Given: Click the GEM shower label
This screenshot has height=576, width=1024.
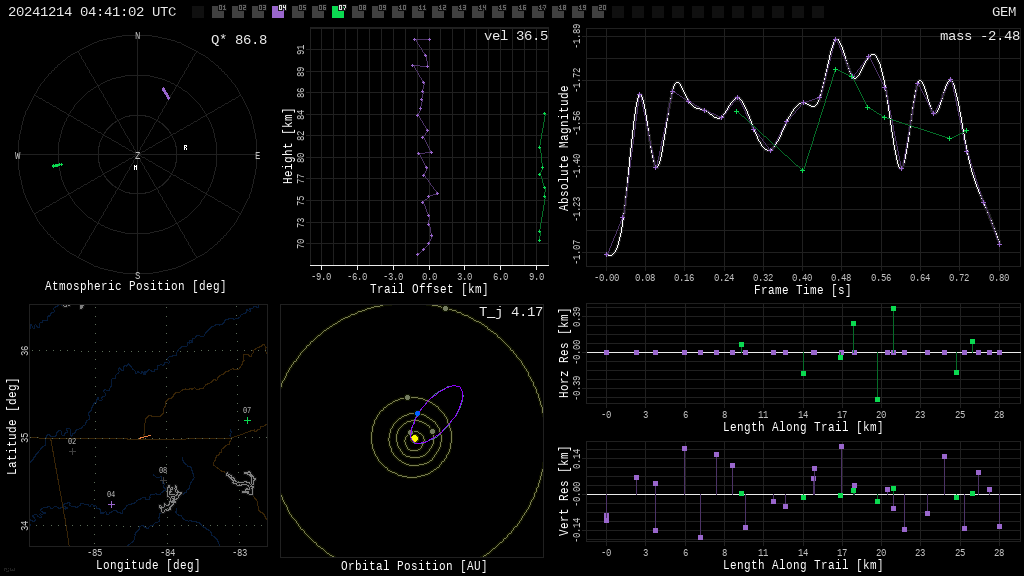Looking at the screenshot, I should [1003, 12].
